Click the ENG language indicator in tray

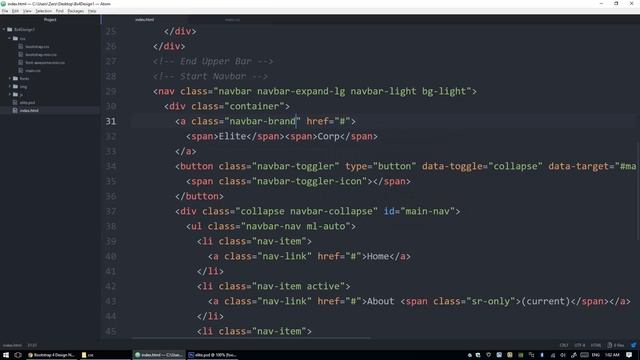[596, 355]
